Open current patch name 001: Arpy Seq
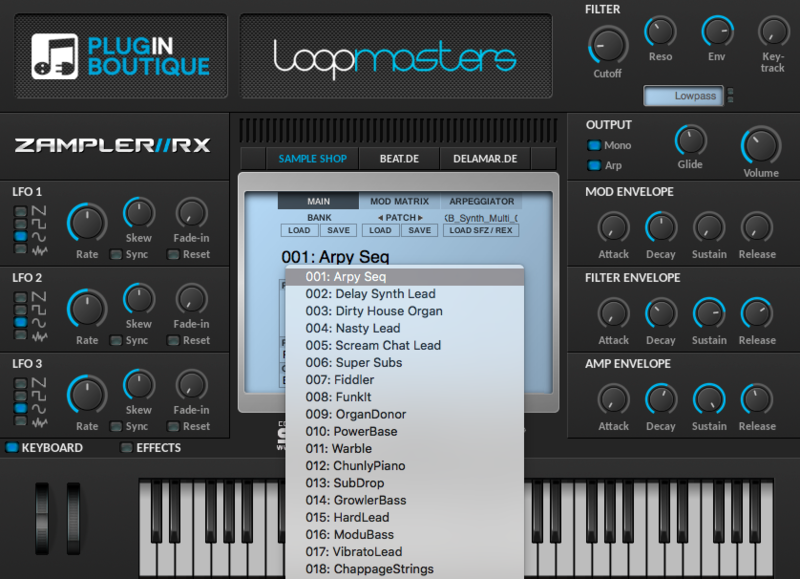Image resolution: width=800 pixels, height=579 pixels. click(x=335, y=257)
